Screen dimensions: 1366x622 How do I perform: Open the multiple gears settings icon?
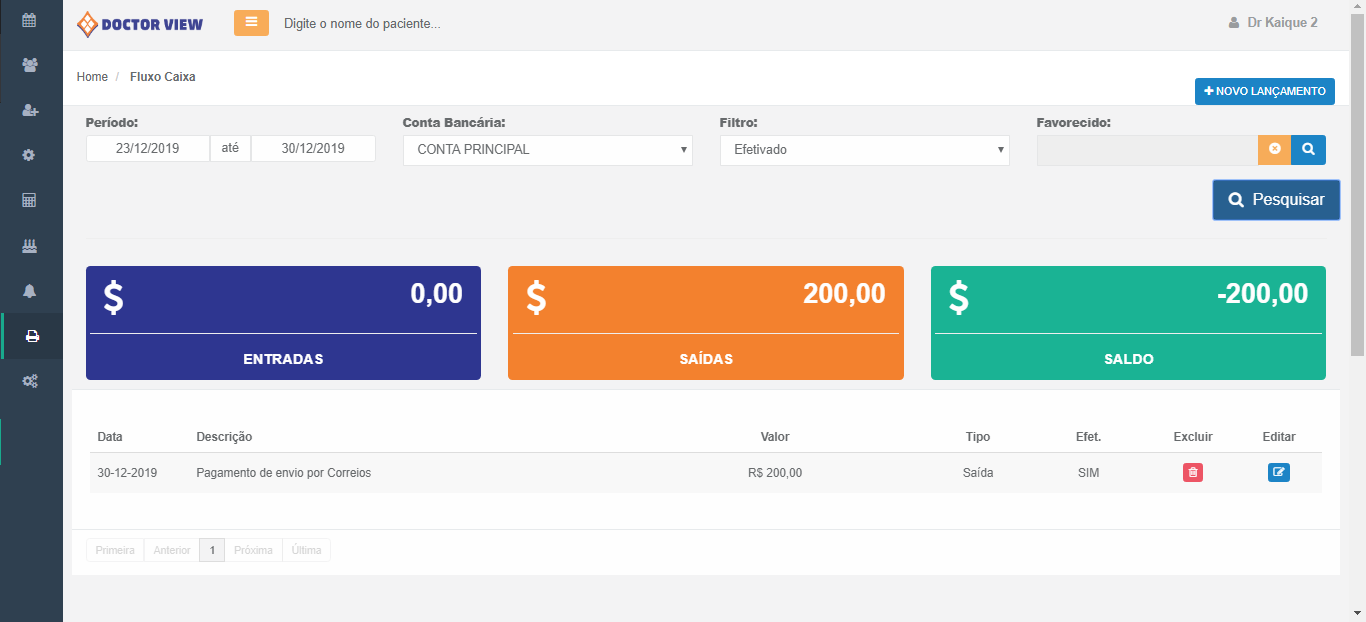point(30,381)
